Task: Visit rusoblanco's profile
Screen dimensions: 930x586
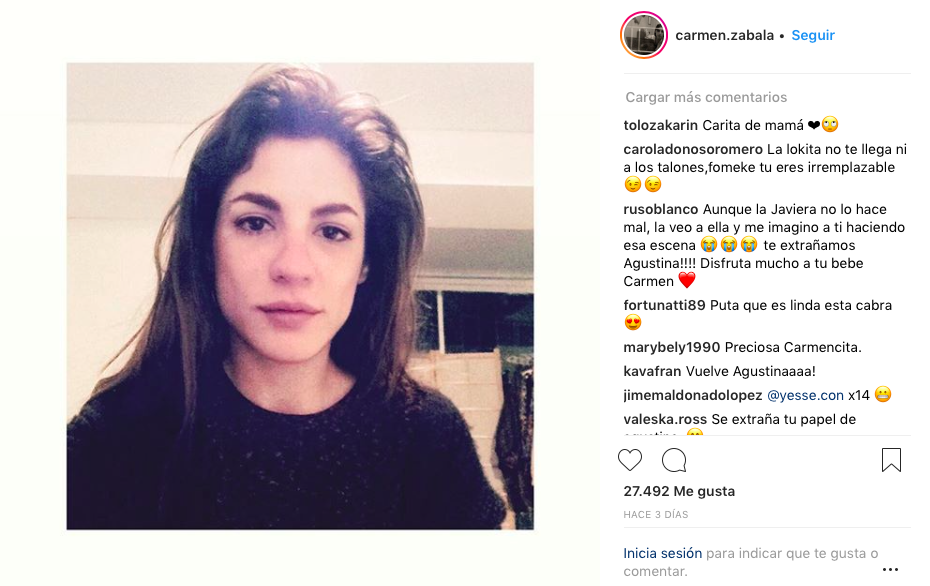Action: pyautogui.click(x=661, y=209)
